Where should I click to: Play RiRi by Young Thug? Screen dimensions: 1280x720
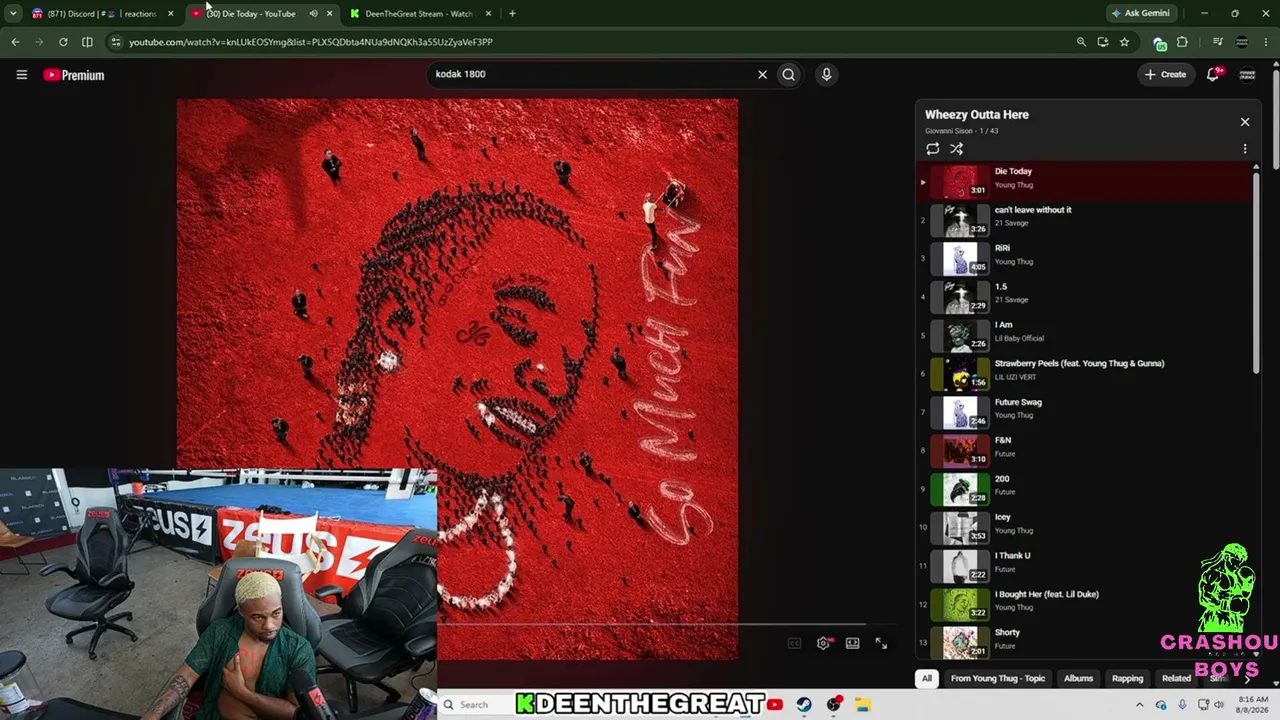click(x=1085, y=258)
